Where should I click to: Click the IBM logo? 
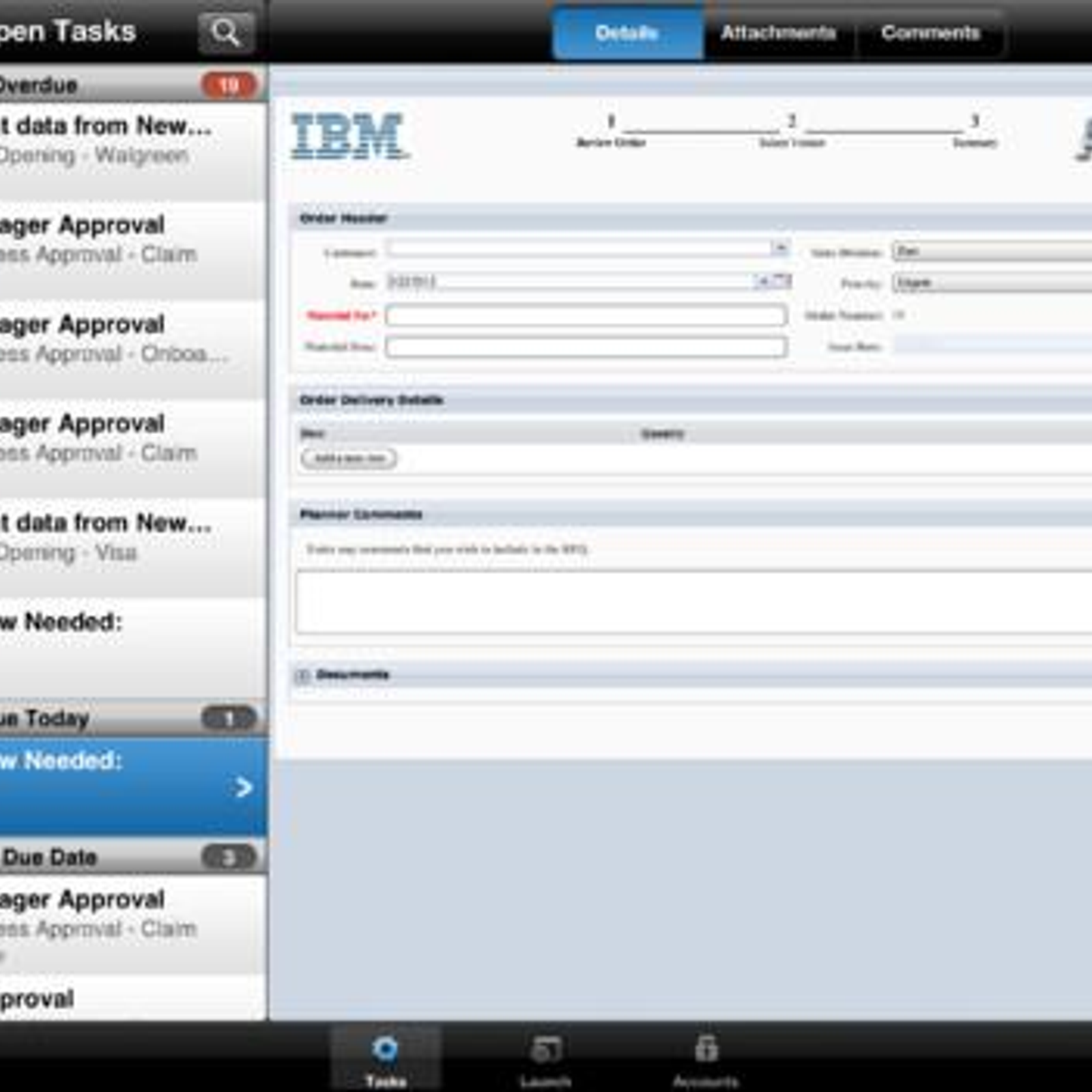(x=349, y=136)
